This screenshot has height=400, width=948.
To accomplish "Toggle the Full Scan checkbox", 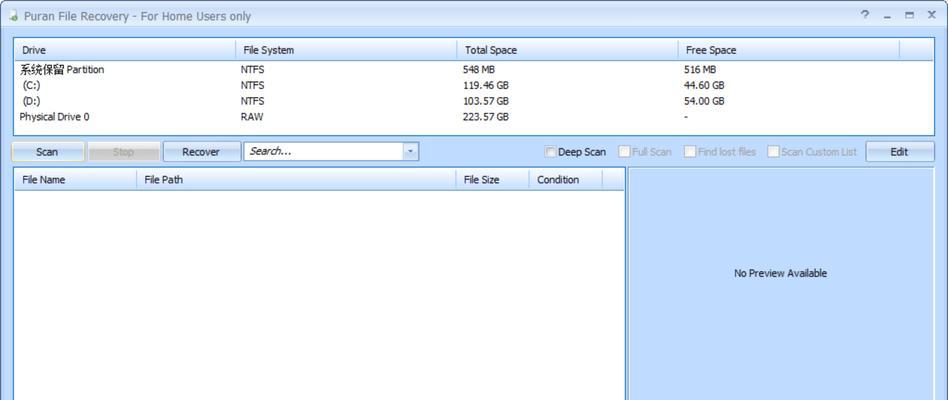I will (625, 152).
